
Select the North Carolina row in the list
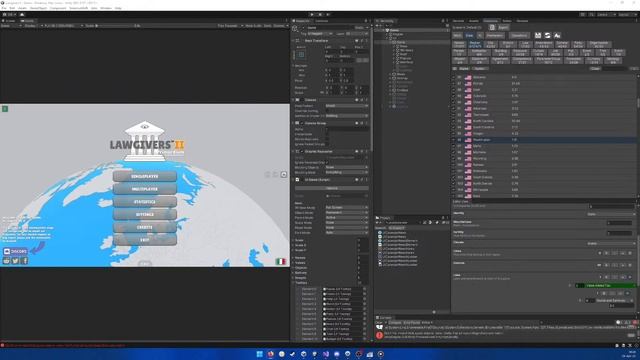[545, 121]
